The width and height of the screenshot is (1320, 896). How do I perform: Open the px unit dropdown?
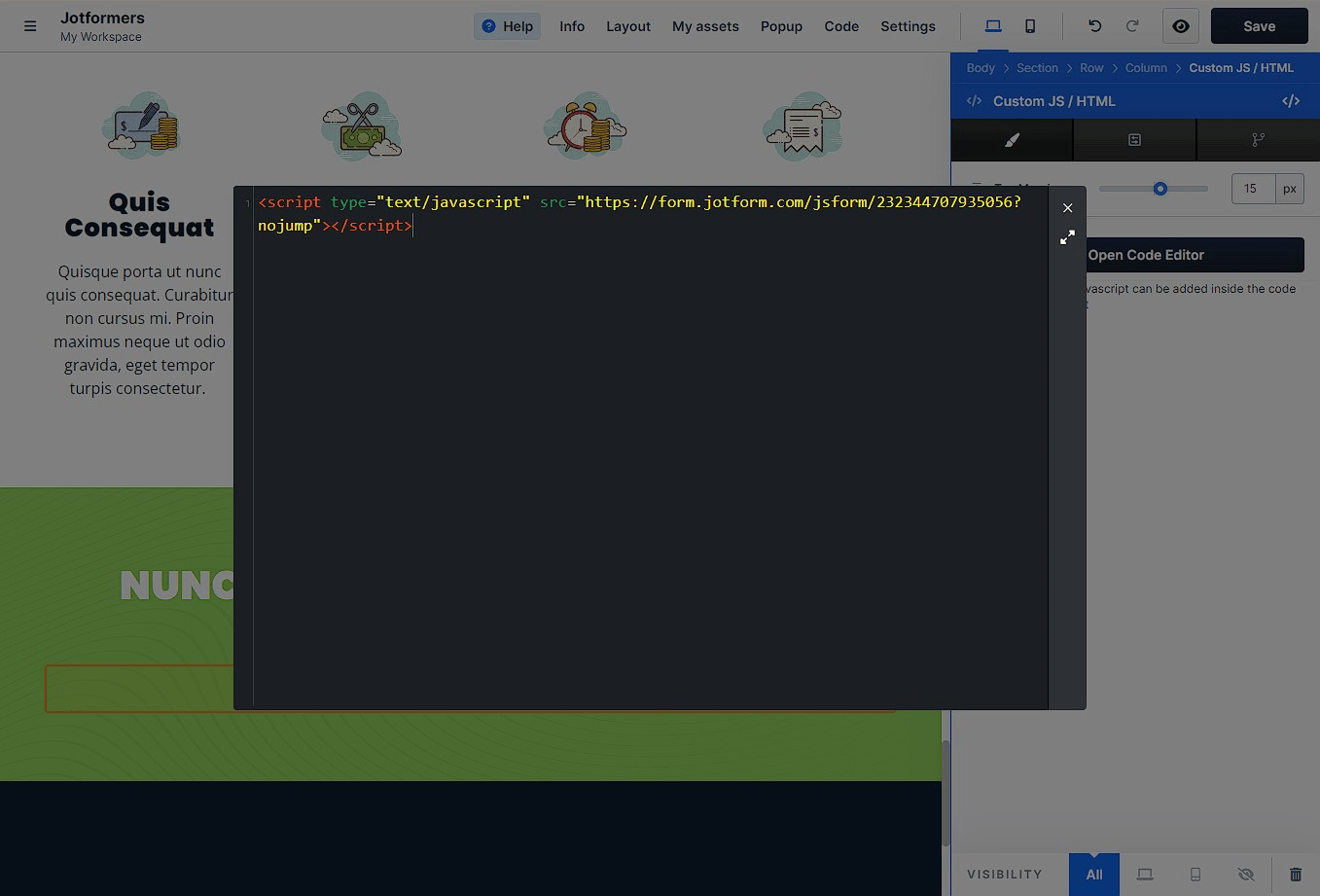coord(1290,189)
